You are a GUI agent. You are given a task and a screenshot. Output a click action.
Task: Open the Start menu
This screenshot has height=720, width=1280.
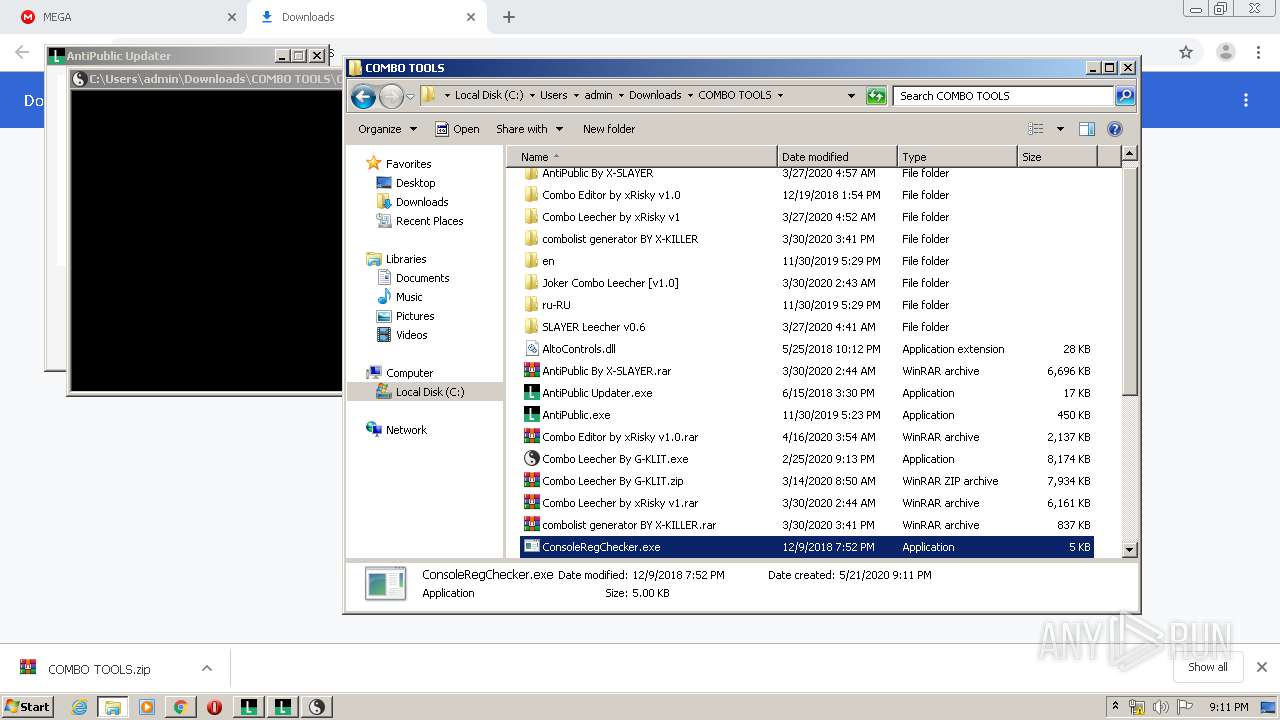[x=28, y=707]
